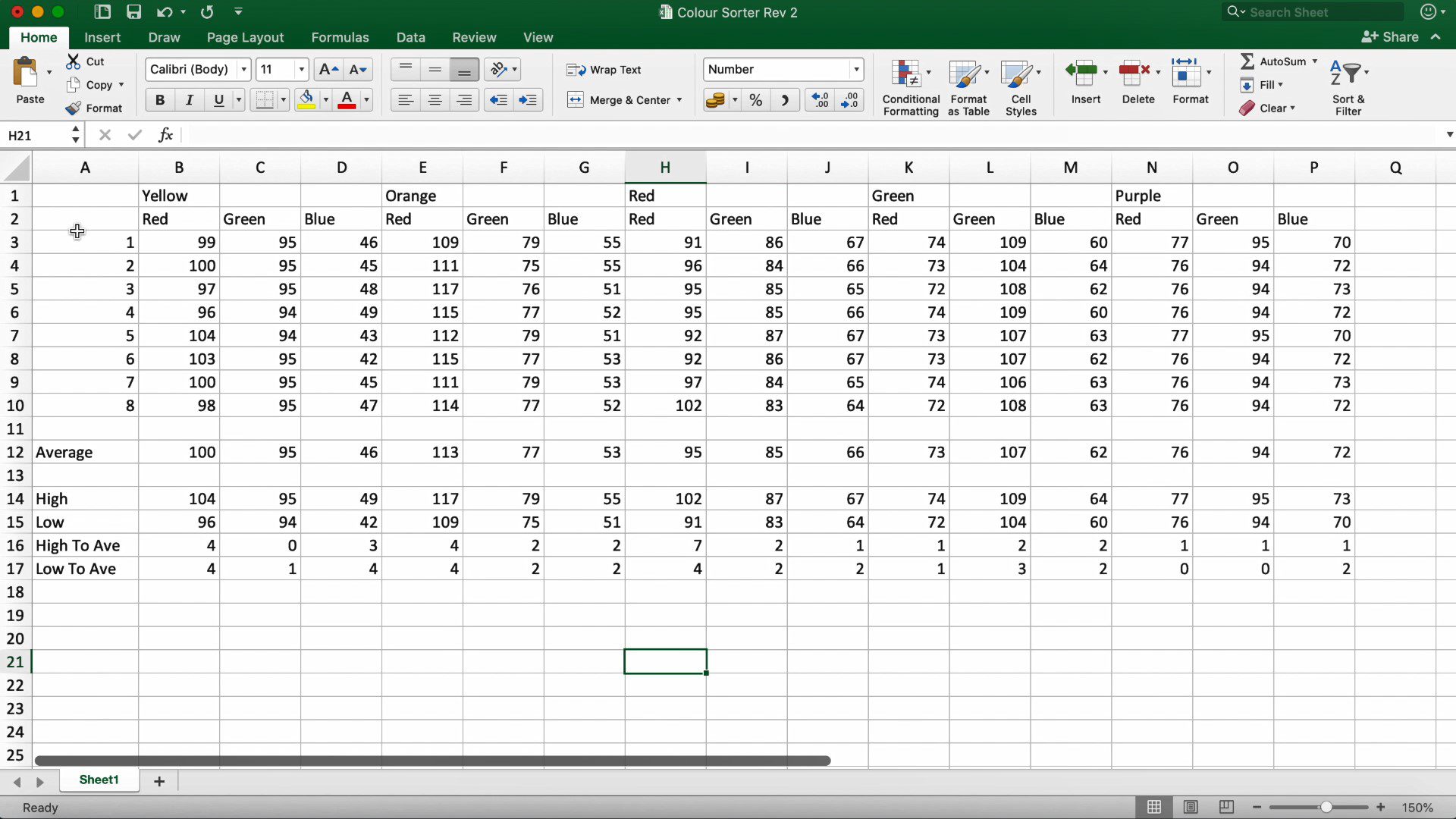This screenshot has width=1456, height=819.
Task: Click the Increase Font Size icon
Action: tap(328, 70)
